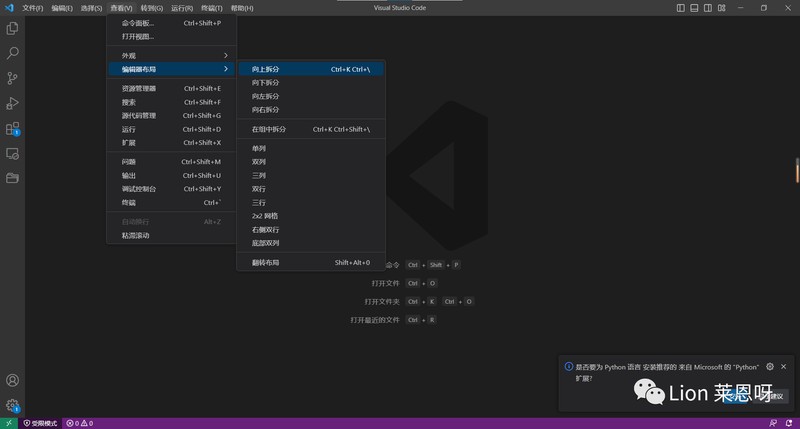This screenshot has height=429, width=800.
Task: Click the folder icon below Remote Explorer
Action: tap(12, 178)
